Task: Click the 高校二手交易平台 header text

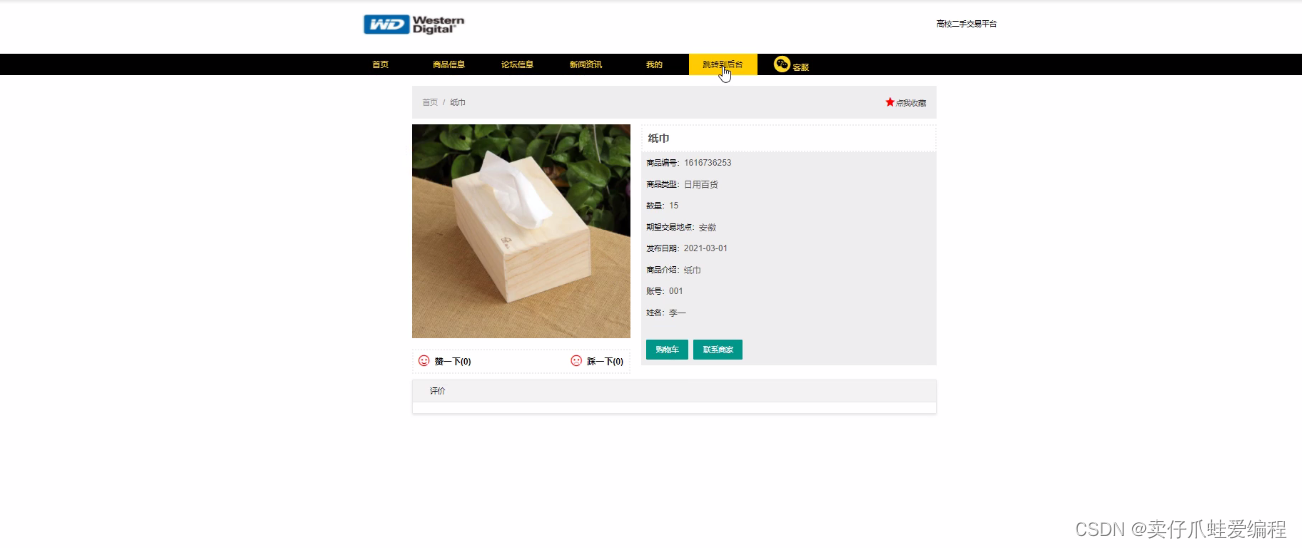Action: click(x=966, y=24)
